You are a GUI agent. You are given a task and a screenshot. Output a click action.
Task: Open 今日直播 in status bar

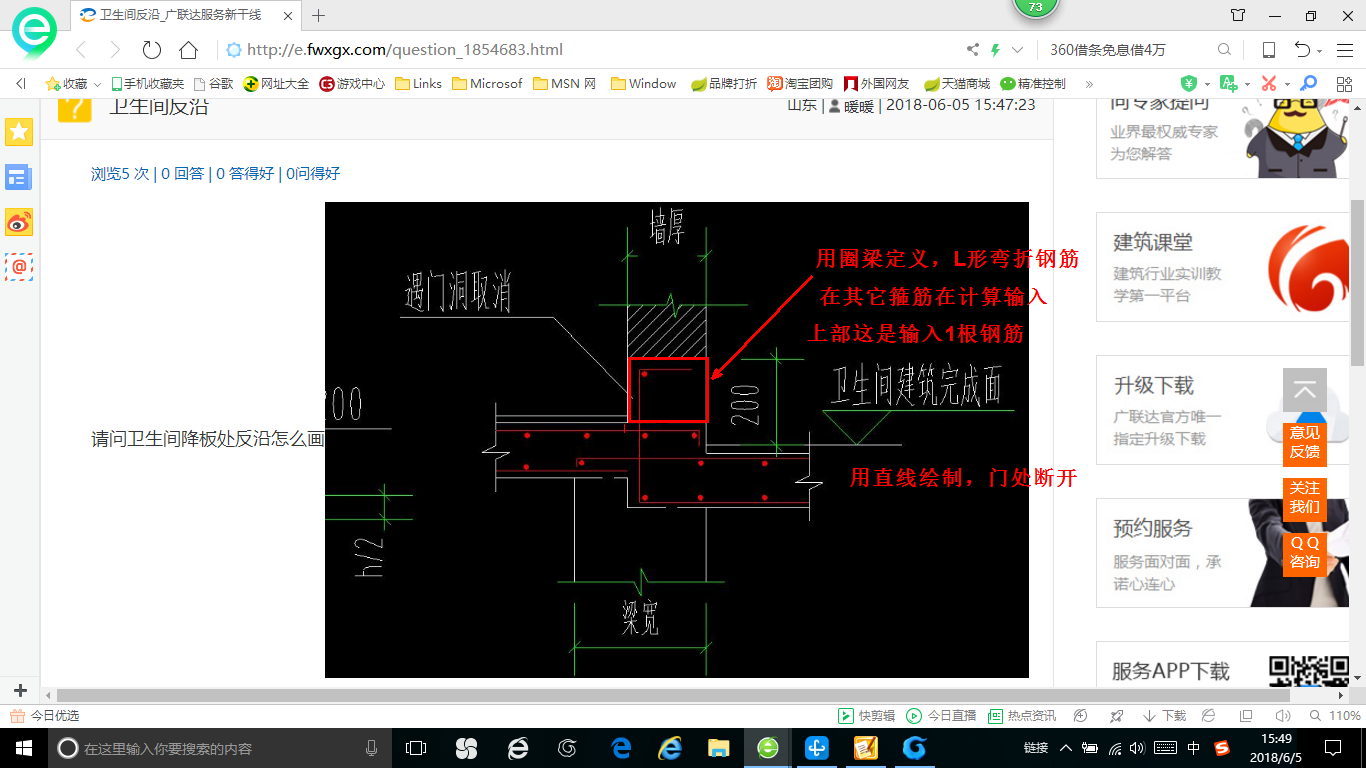click(941, 716)
